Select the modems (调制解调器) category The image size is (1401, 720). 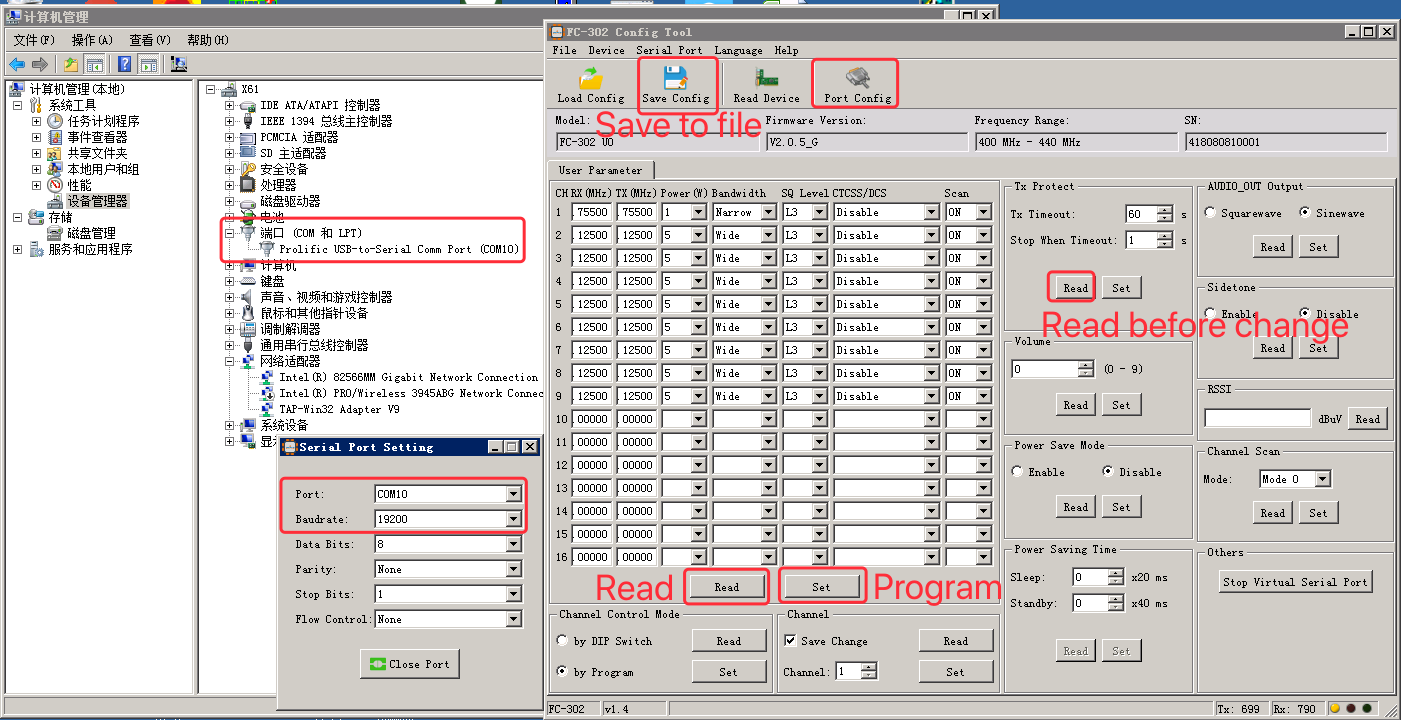click(290, 329)
